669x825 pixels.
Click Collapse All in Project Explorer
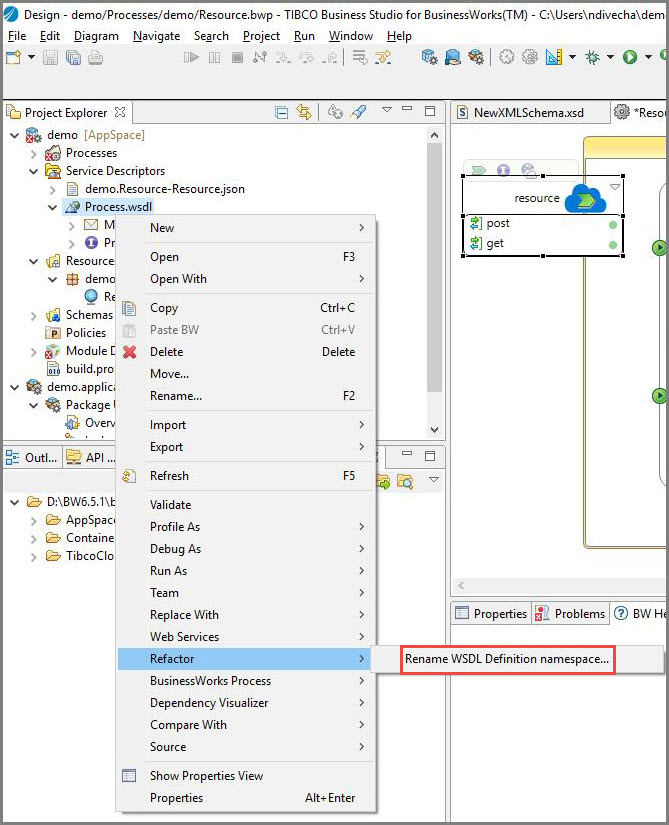pyautogui.click(x=282, y=112)
